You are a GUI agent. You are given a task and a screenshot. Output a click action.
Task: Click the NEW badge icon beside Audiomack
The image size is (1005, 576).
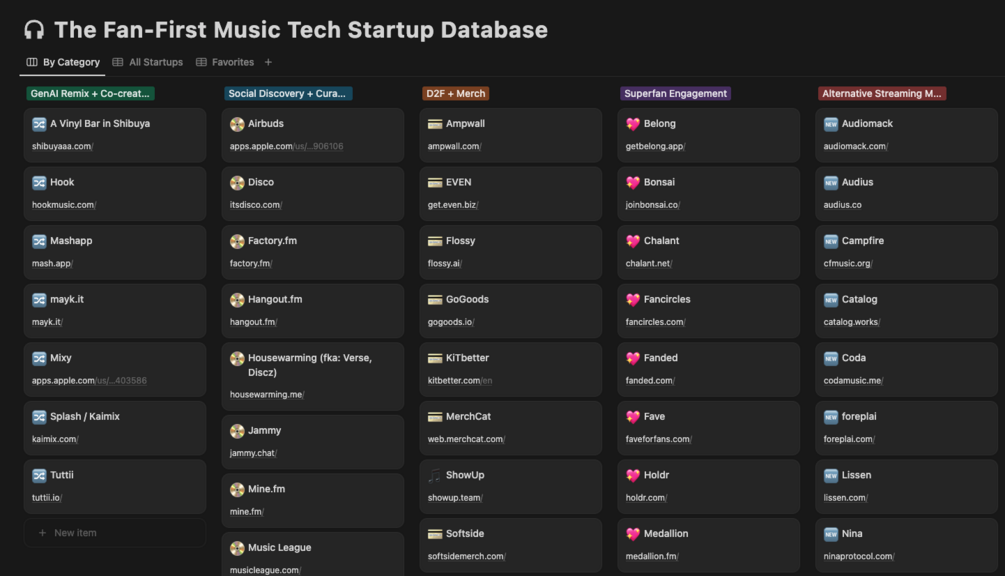(x=831, y=124)
